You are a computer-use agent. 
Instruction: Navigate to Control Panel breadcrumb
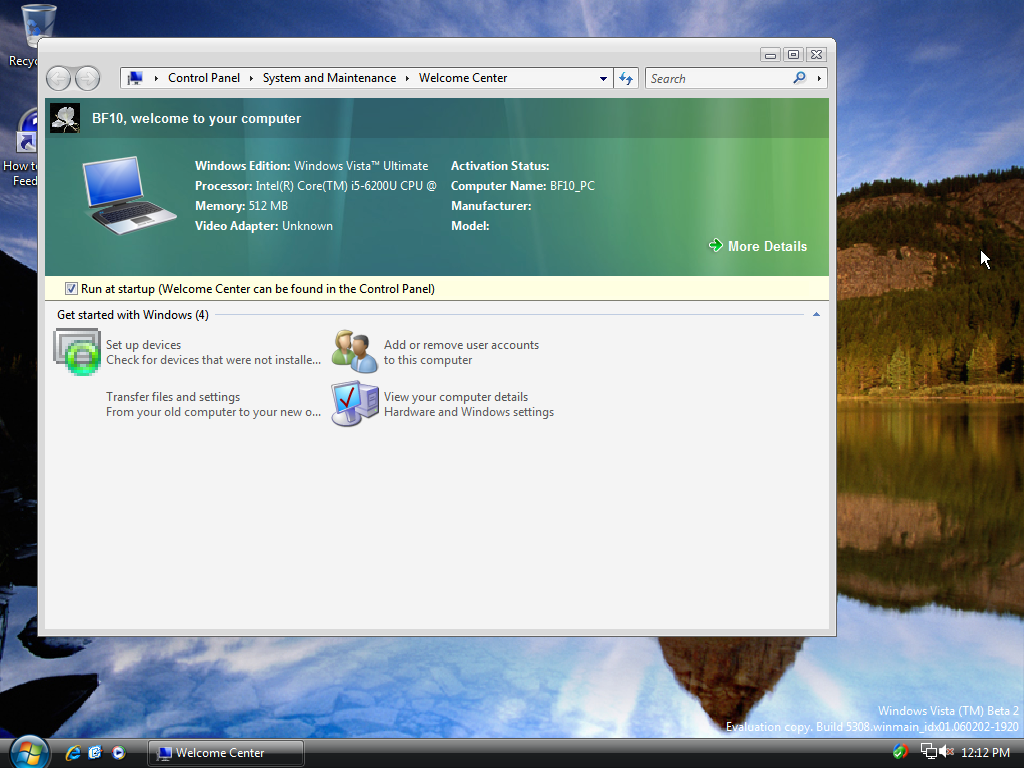point(204,78)
